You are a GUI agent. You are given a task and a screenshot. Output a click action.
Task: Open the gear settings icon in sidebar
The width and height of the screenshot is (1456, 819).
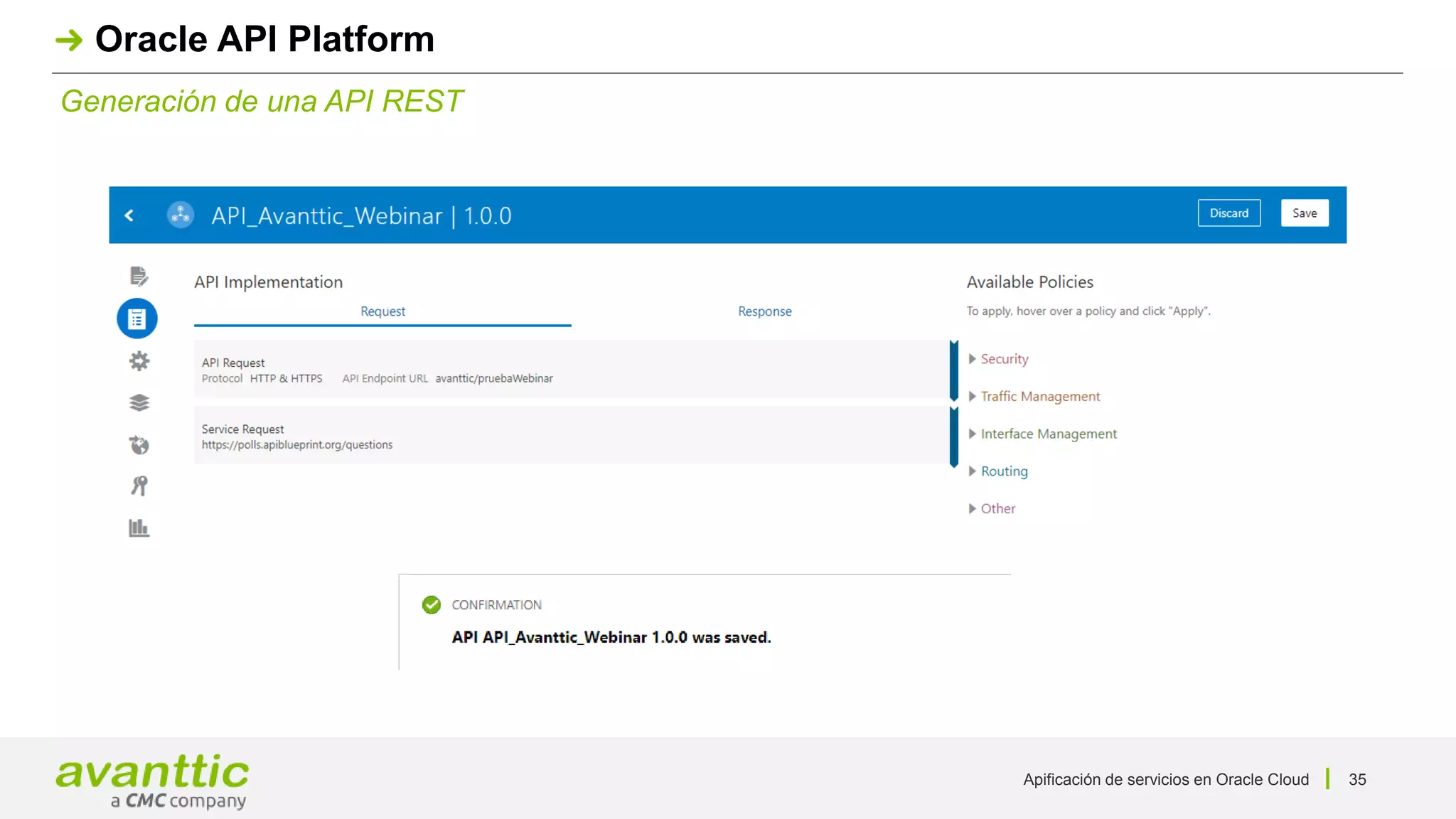tap(139, 361)
